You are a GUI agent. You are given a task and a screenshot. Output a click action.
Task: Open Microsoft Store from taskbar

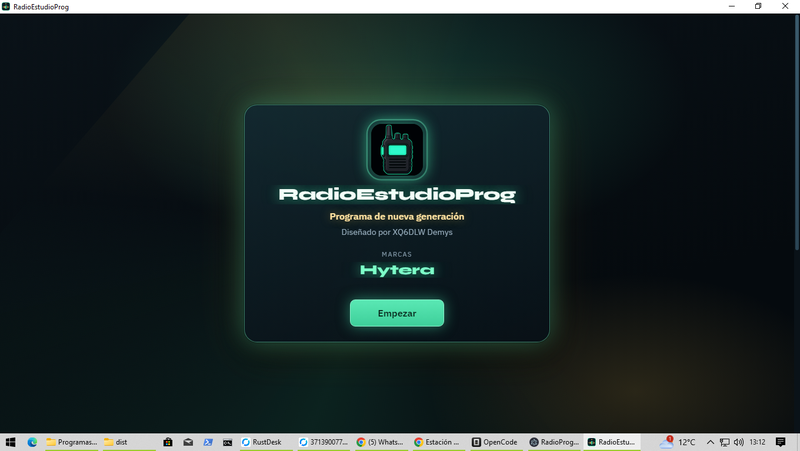[168, 442]
